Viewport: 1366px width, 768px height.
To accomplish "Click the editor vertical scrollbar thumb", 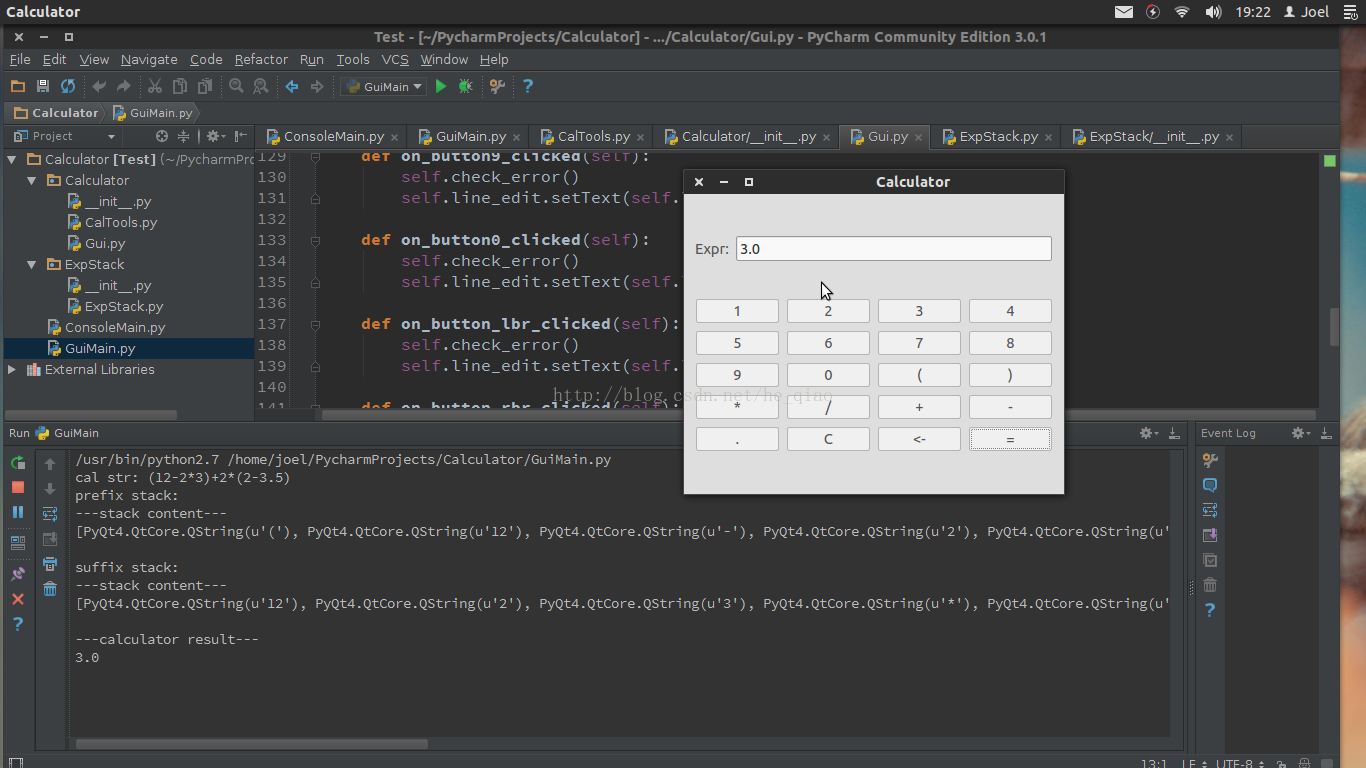I will pos(1334,327).
